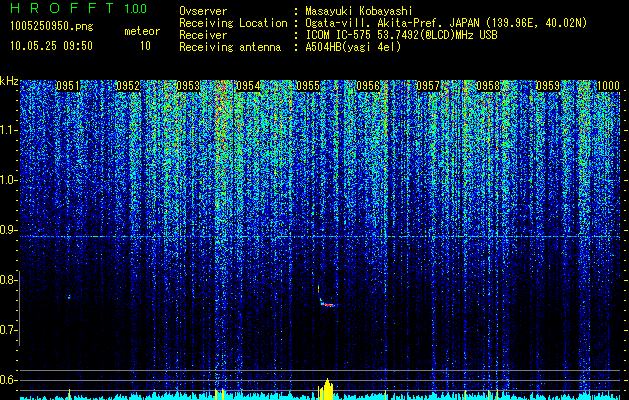The width and height of the screenshot is (629, 400).
Task: Click the curved meteor echo trace near 0955
Action: pyautogui.click(x=327, y=297)
